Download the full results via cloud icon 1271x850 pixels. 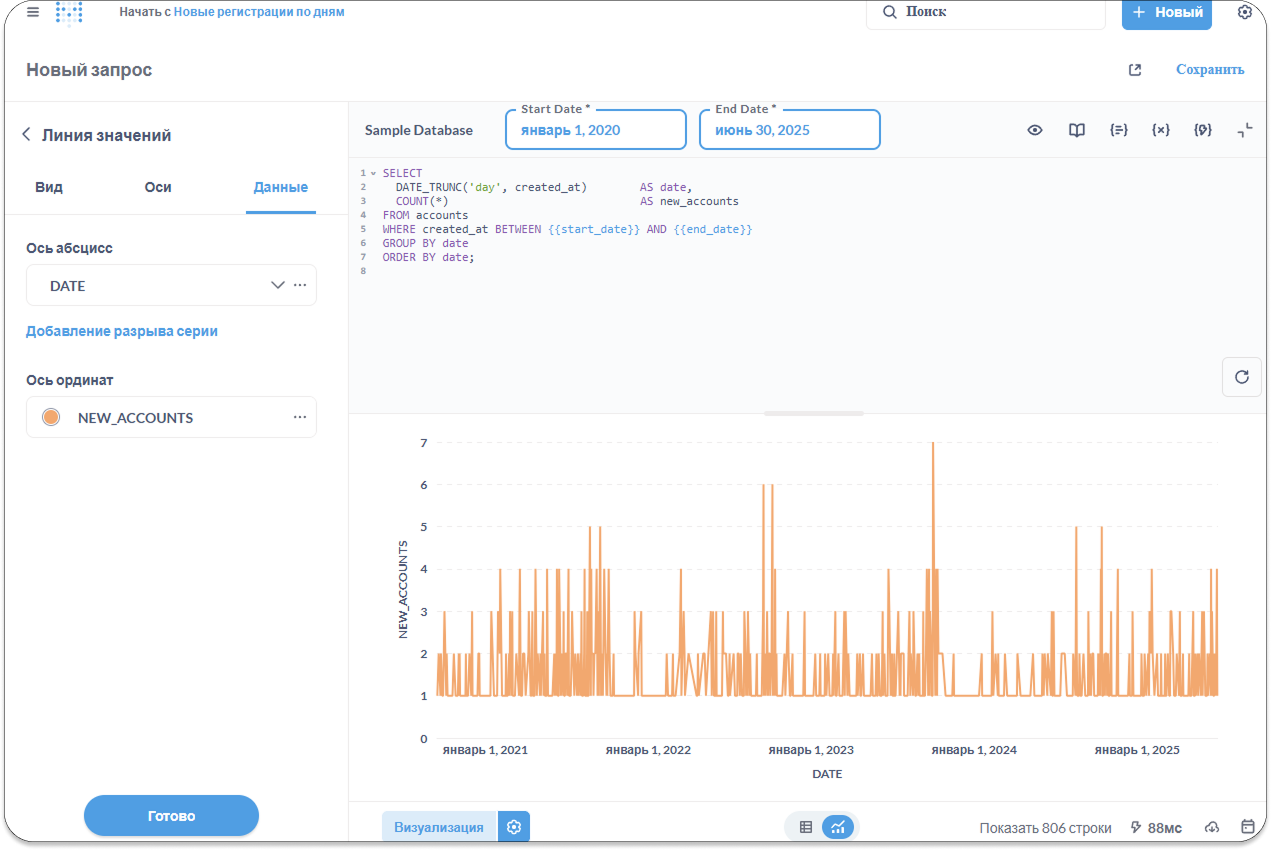click(x=1212, y=827)
